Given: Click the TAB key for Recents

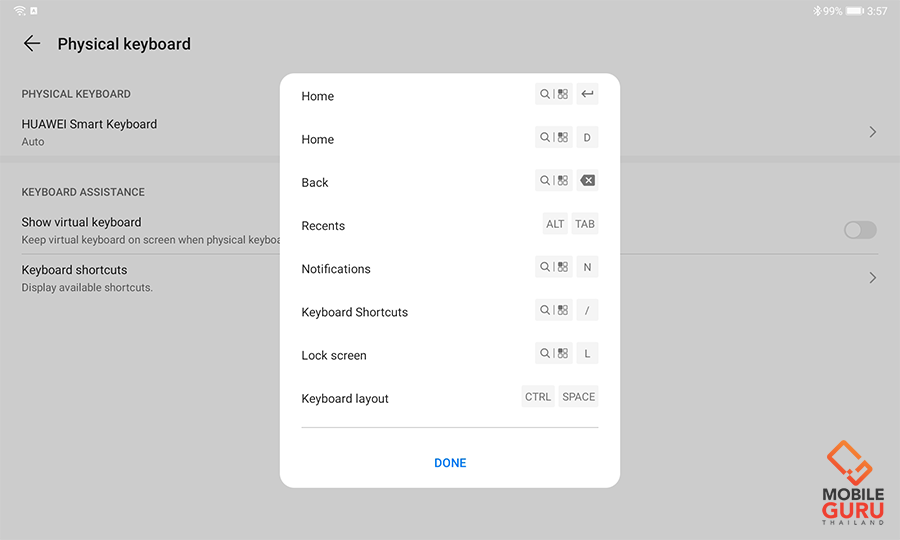Looking at the screenshot, I should [585, 224].
